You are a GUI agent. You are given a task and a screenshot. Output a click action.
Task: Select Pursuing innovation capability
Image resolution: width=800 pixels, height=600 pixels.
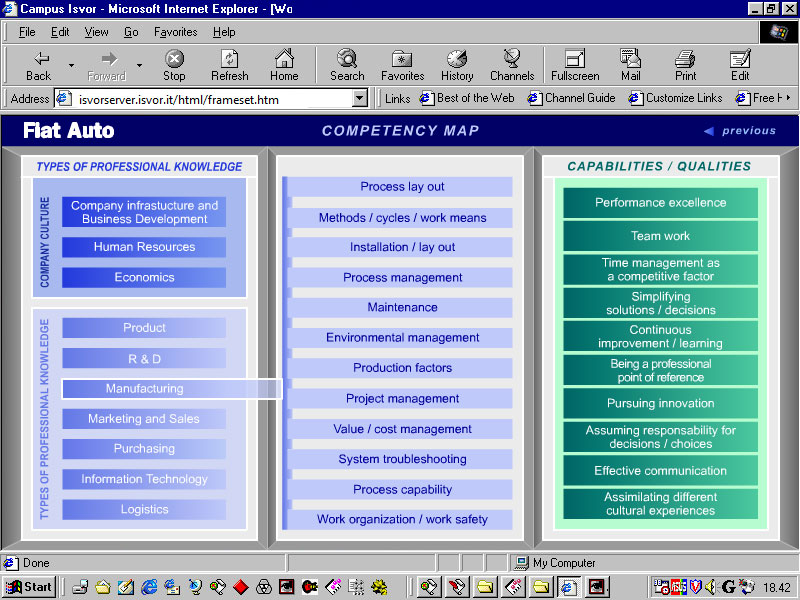tap(660, 403)
